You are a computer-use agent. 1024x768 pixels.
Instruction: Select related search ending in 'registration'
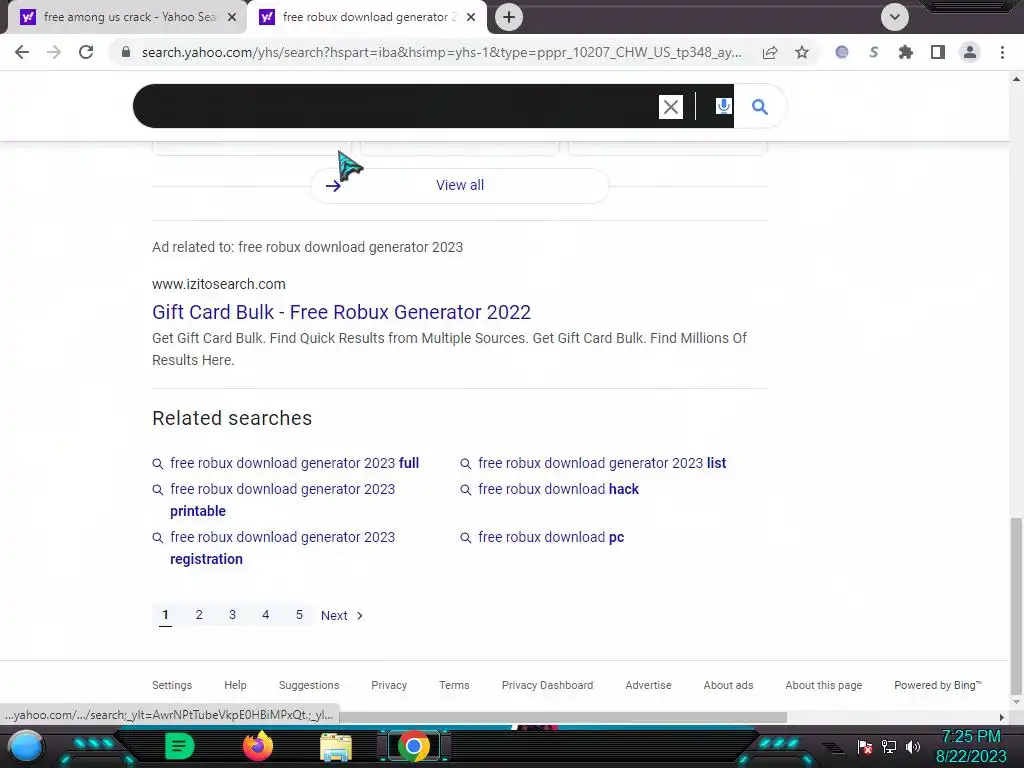282,548
